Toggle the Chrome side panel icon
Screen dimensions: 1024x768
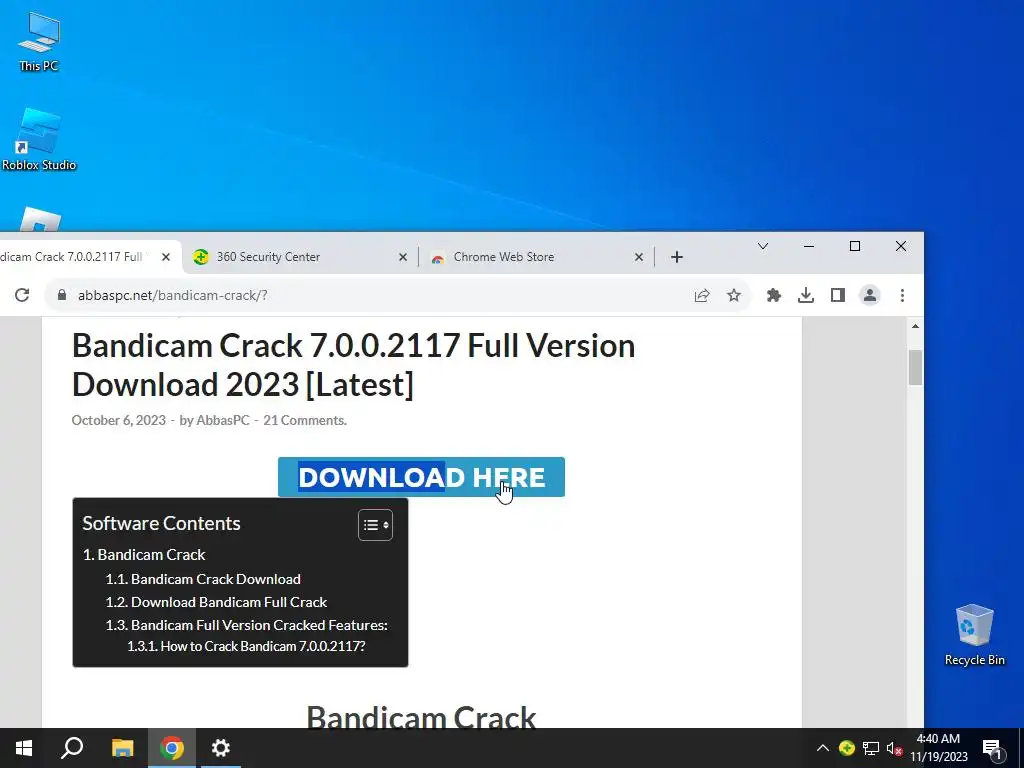click(x=838, y=295)
